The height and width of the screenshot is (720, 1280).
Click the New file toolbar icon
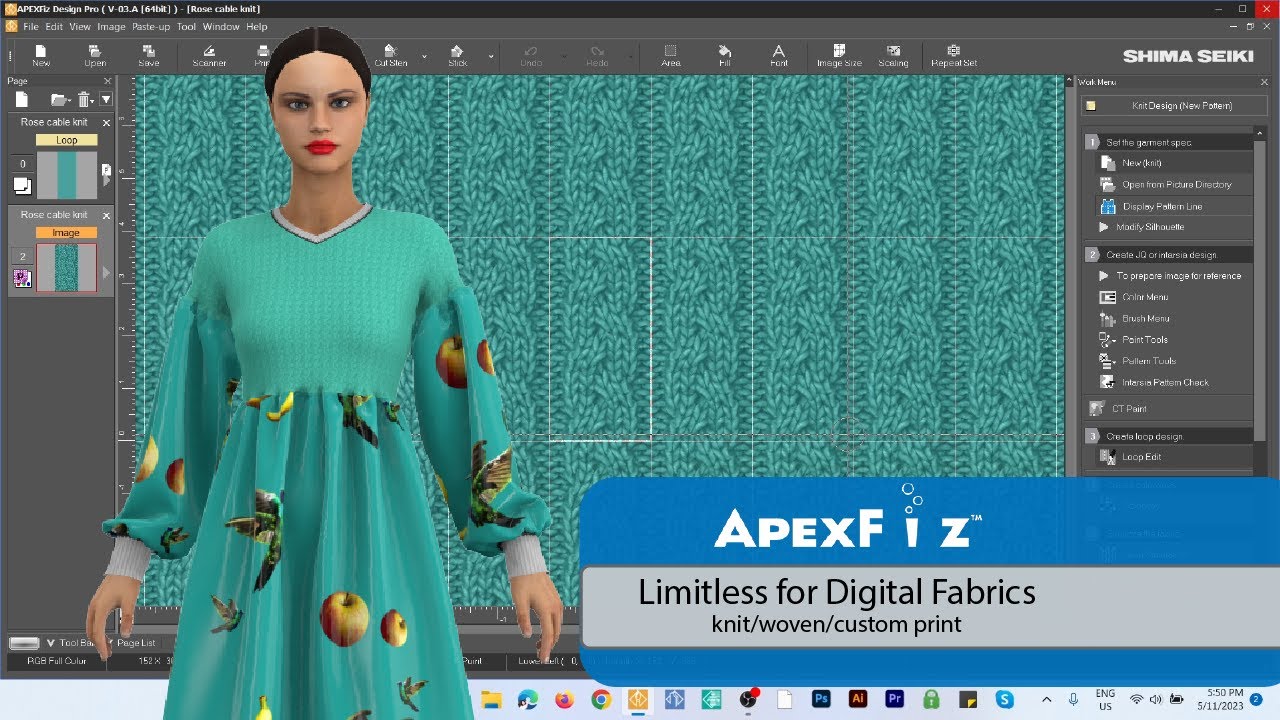click(41, 54)
